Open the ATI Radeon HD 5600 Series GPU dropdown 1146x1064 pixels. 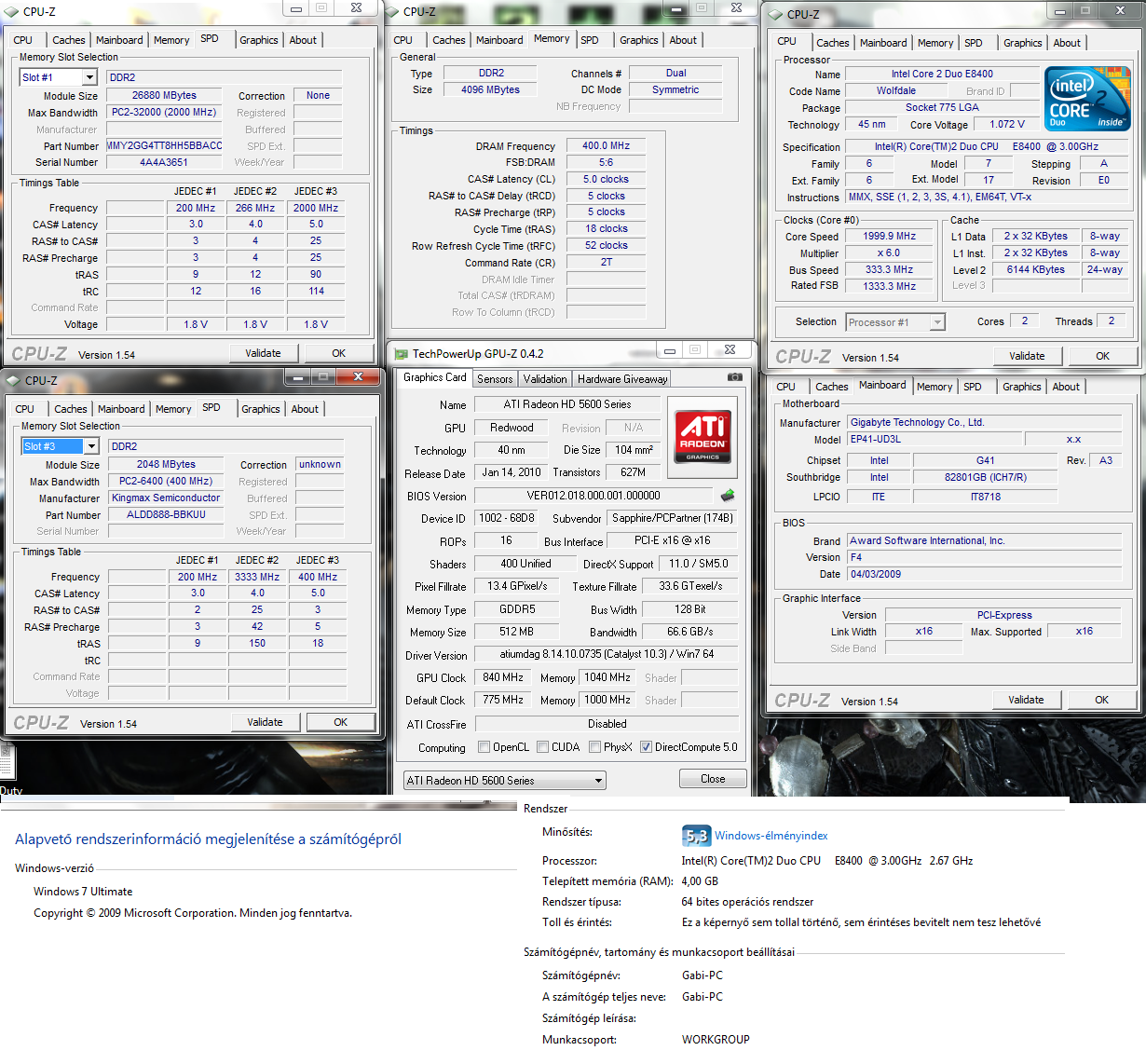coord(598,781)
